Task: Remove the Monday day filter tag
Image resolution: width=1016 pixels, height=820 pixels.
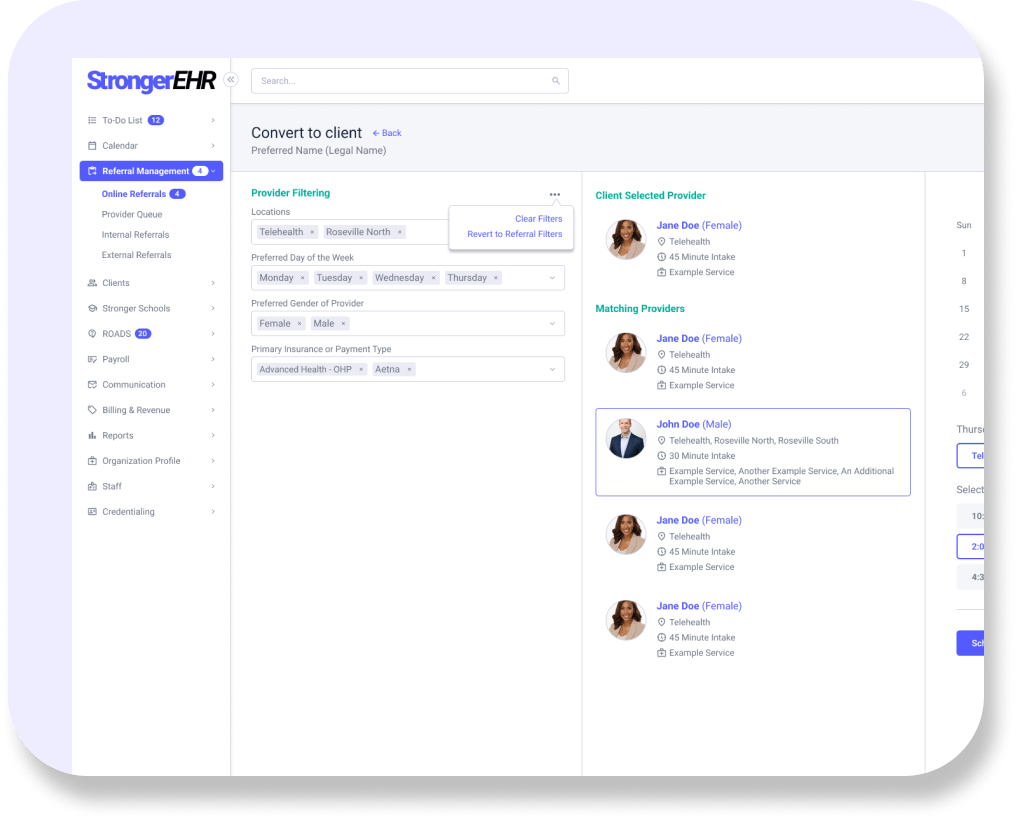Action: tap(302, 278)
